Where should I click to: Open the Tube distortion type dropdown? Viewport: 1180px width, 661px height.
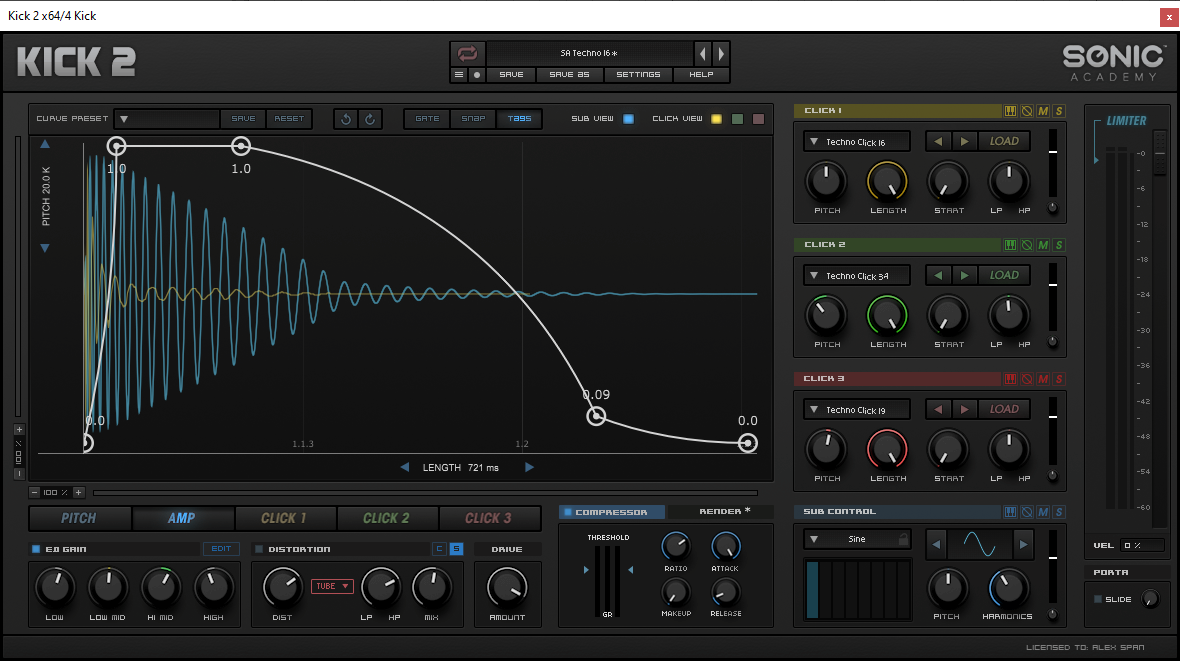pos(332,586)
